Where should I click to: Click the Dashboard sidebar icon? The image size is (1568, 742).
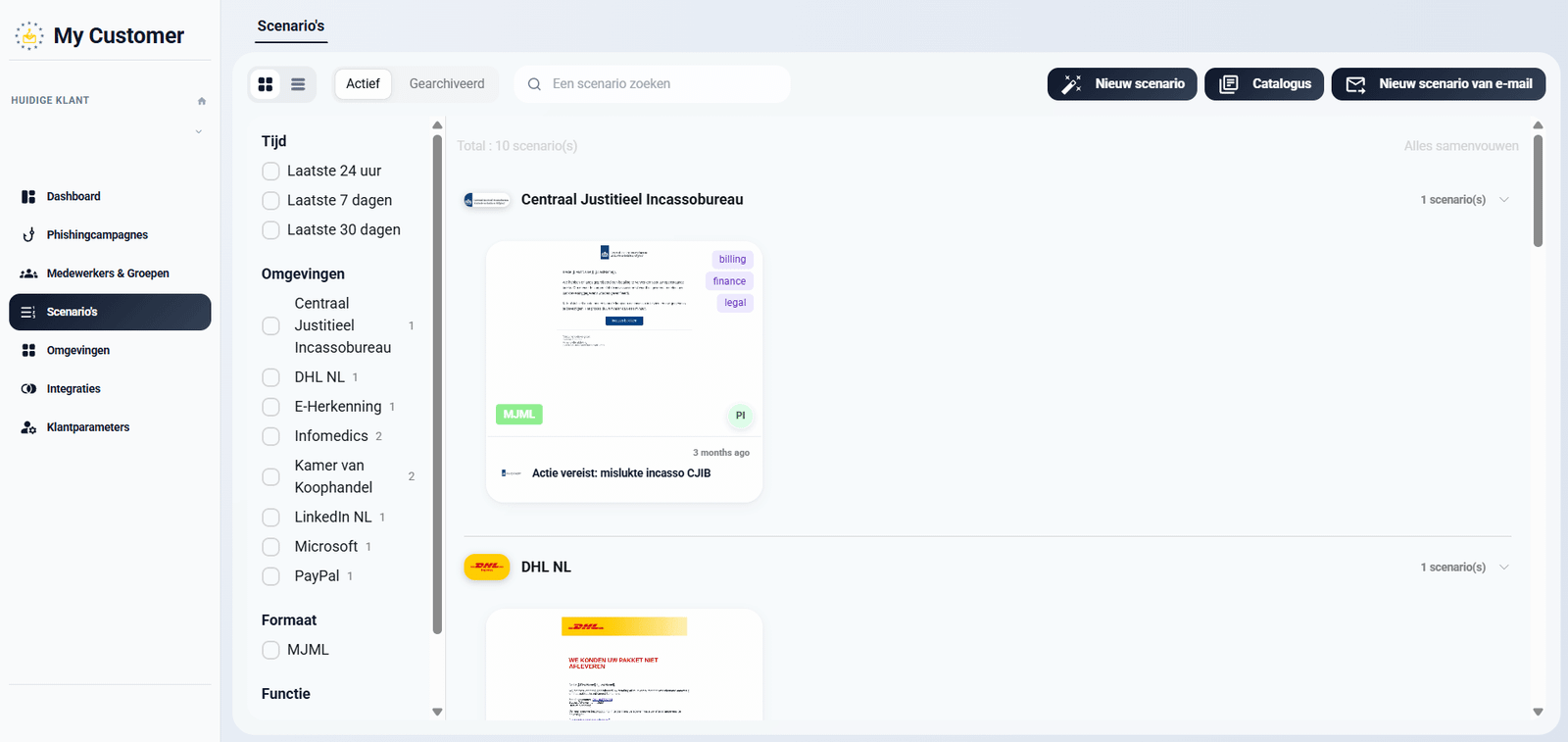click(28, 197)
